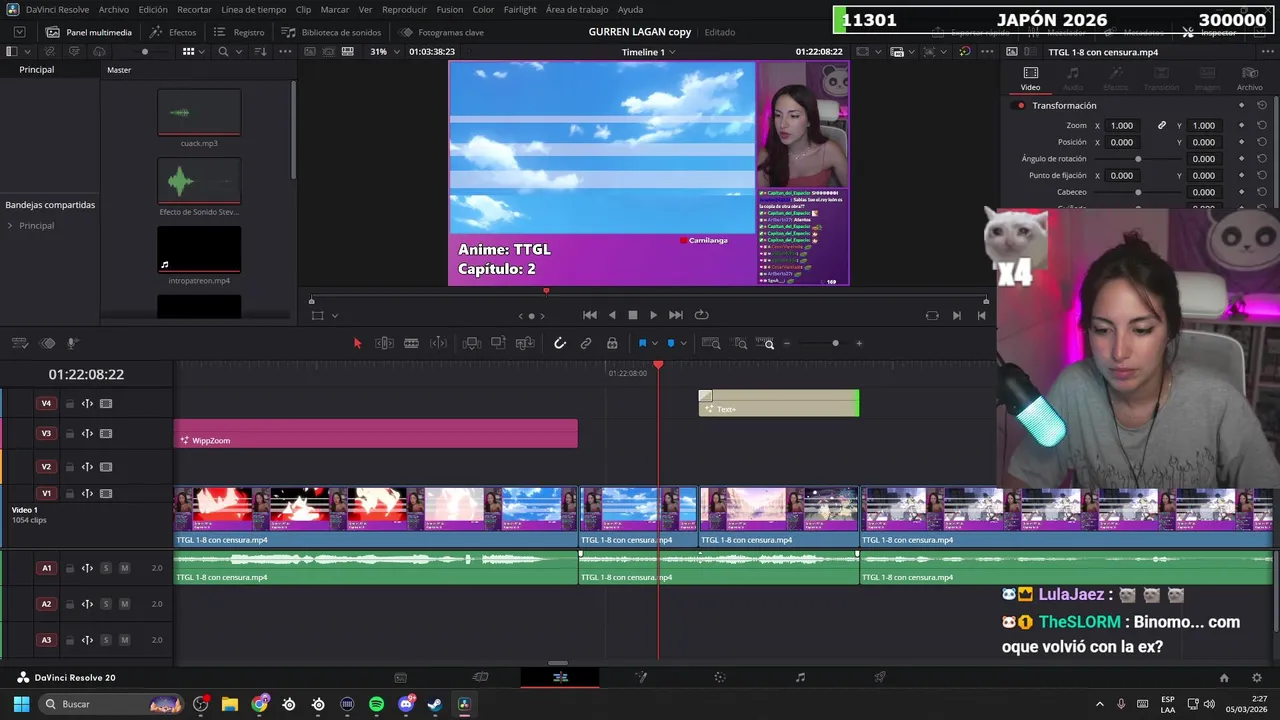Viewport: 1280px width, 720px height.
Task: Open the Efectos panel
Action: click(172, 32)
